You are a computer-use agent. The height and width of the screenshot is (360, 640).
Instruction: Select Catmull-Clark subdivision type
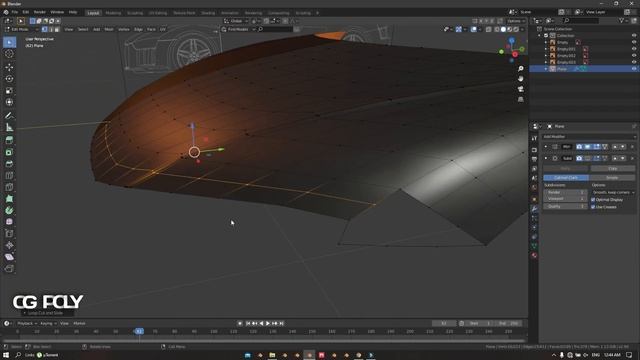[566, 178]
